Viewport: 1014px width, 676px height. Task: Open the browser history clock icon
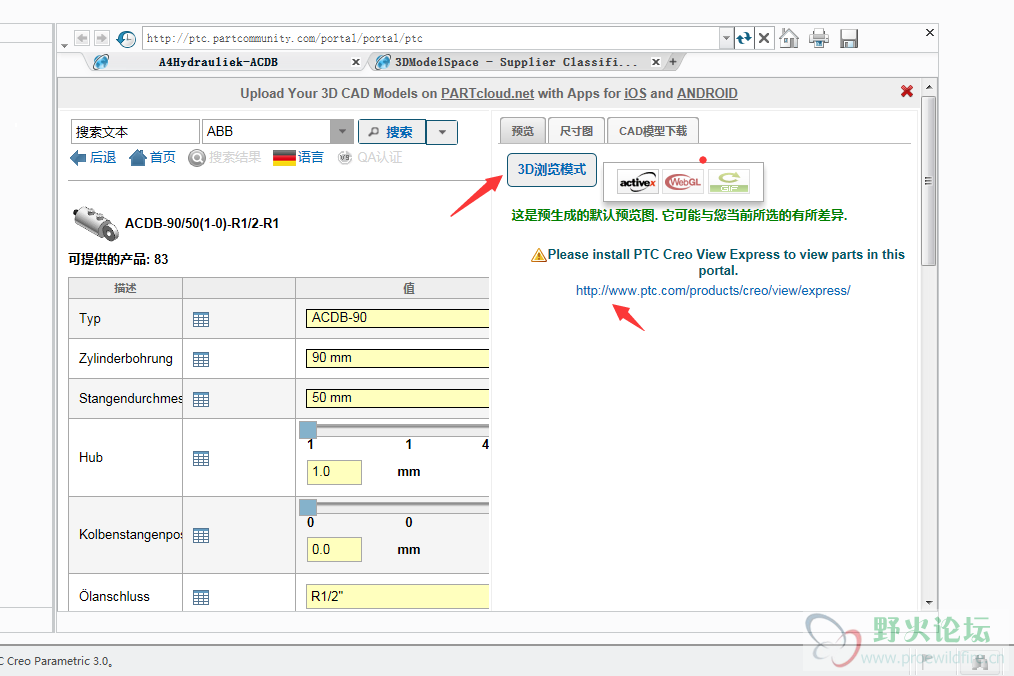pos(126,39)
